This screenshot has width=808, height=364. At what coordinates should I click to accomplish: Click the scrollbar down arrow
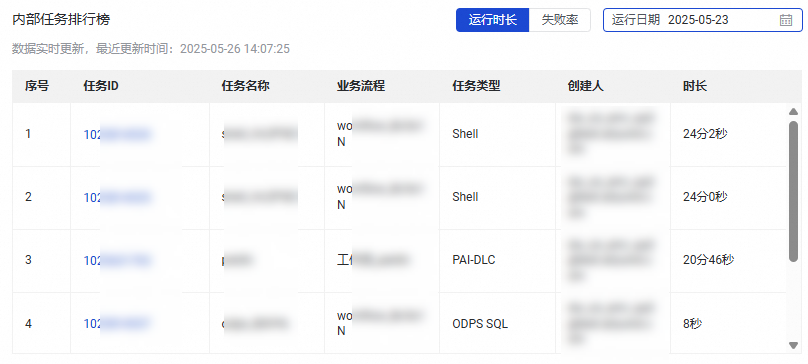794,345
